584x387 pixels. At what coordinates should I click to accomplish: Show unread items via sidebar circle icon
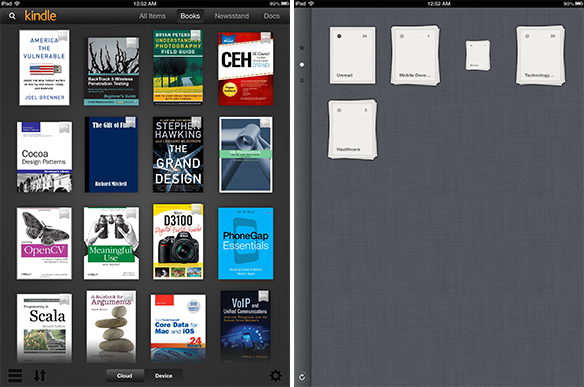[x=302, y=64]
